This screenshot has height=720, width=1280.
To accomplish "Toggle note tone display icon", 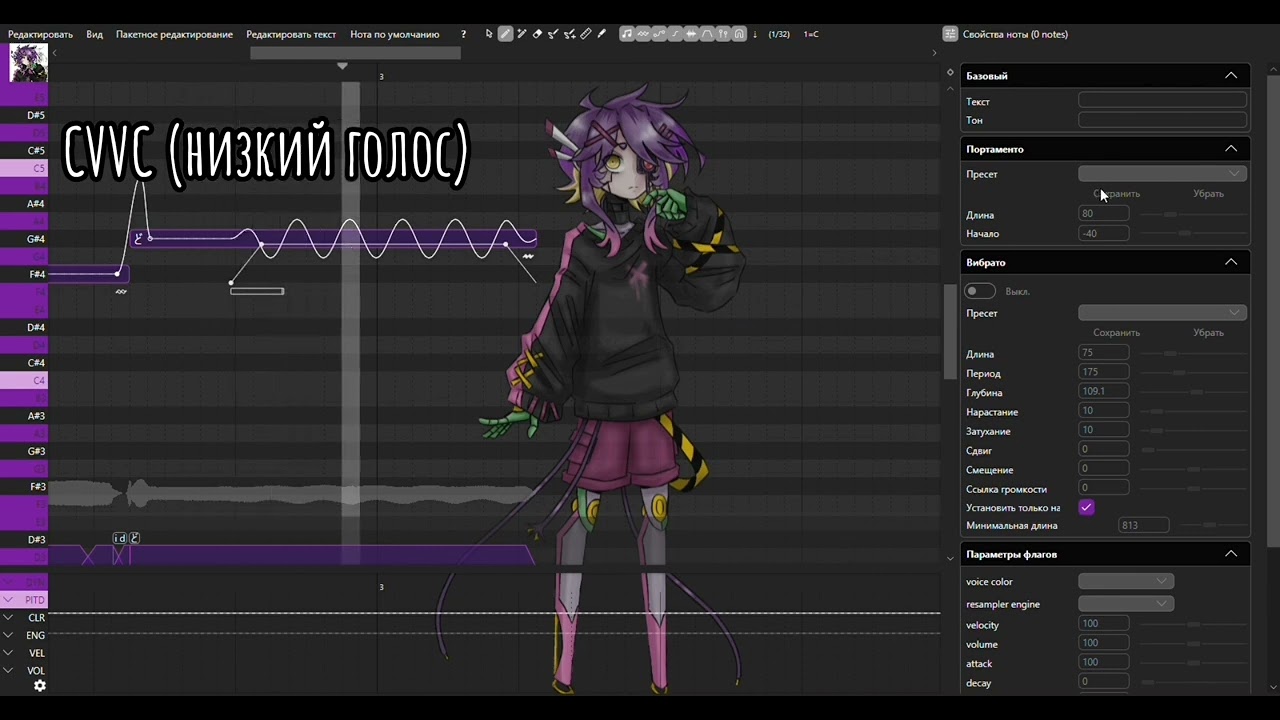I will pyautogui.click(x=627, y=34).
